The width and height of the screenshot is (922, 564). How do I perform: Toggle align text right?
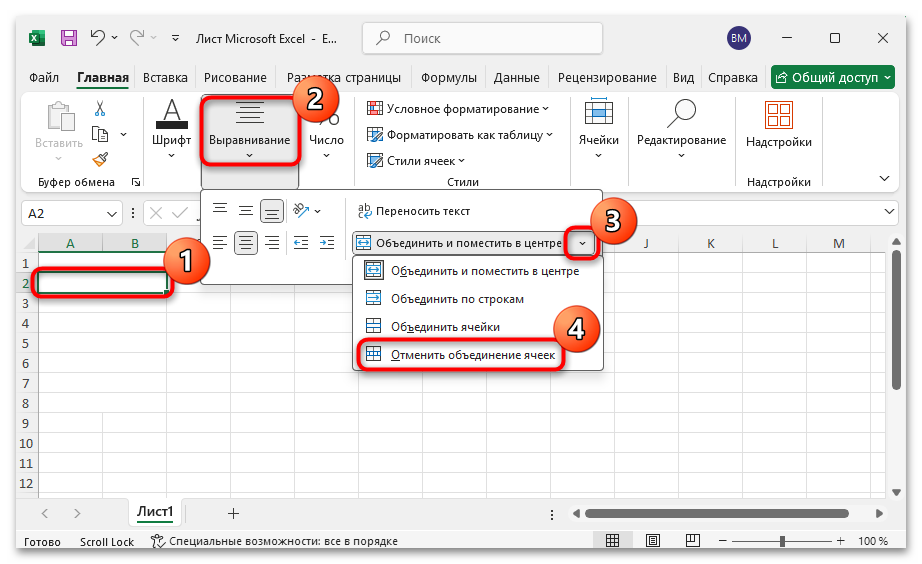coord(272,242)
